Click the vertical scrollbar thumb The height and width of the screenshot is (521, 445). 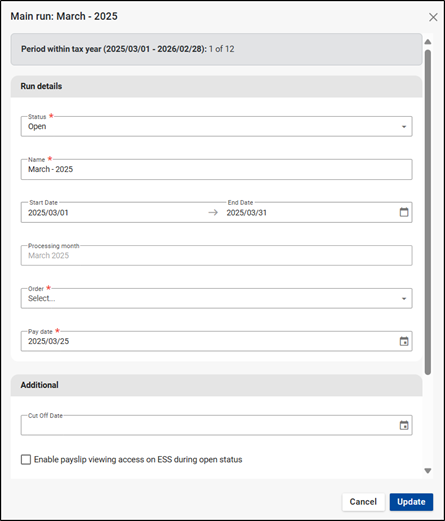coord(428,212)
